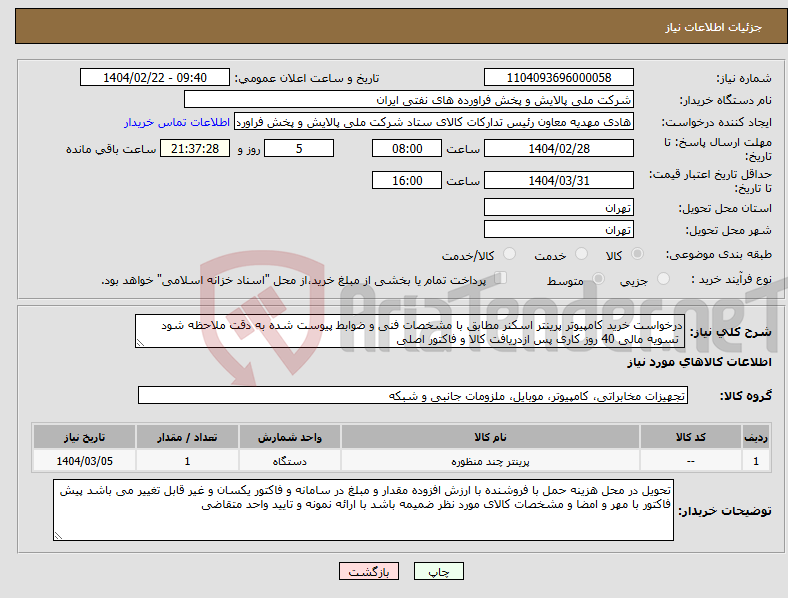Click the چاپ (print) button
The image size is (788, 598).
click(x=439, y=571)
